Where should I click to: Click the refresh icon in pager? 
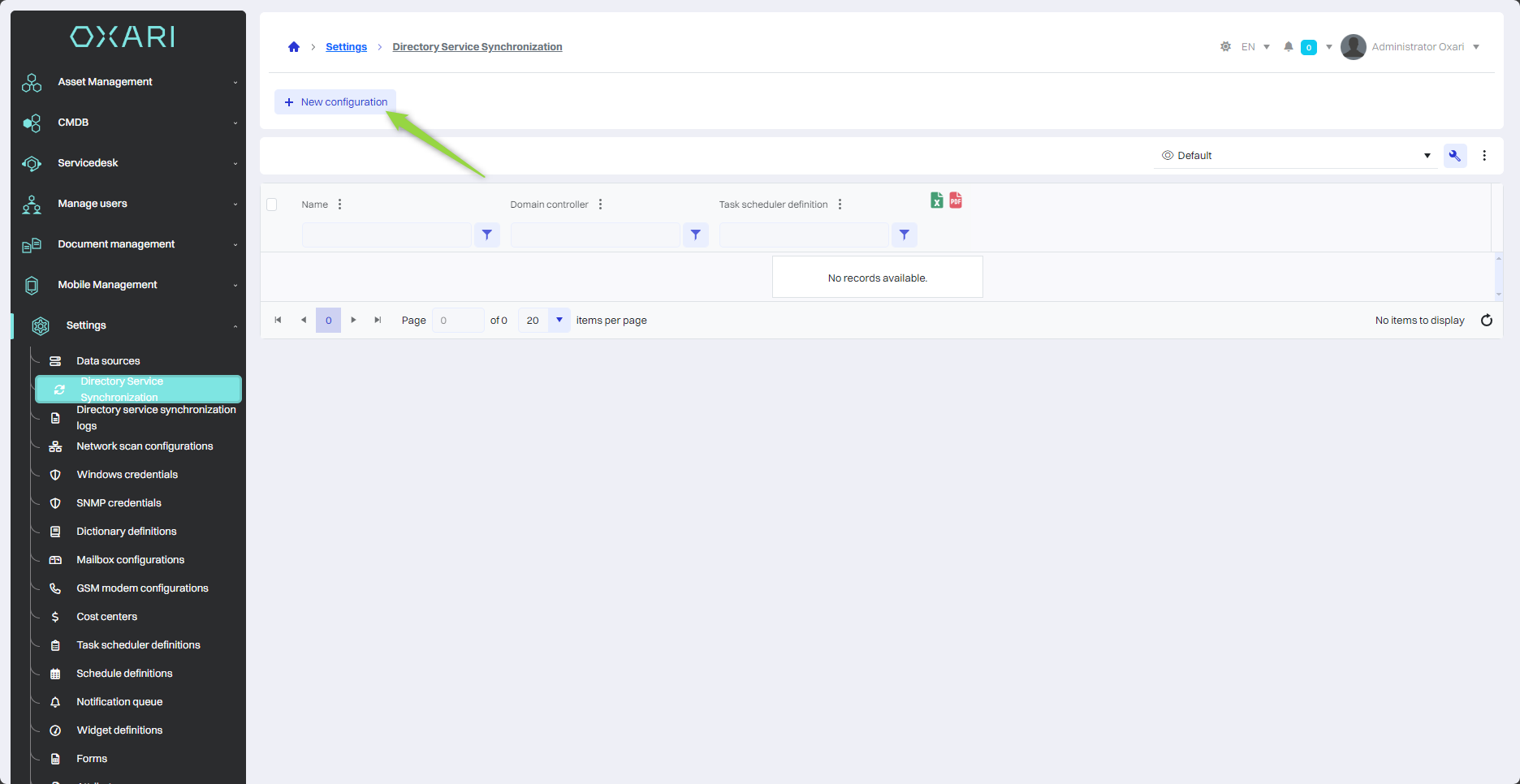[x=1486, y=321]
